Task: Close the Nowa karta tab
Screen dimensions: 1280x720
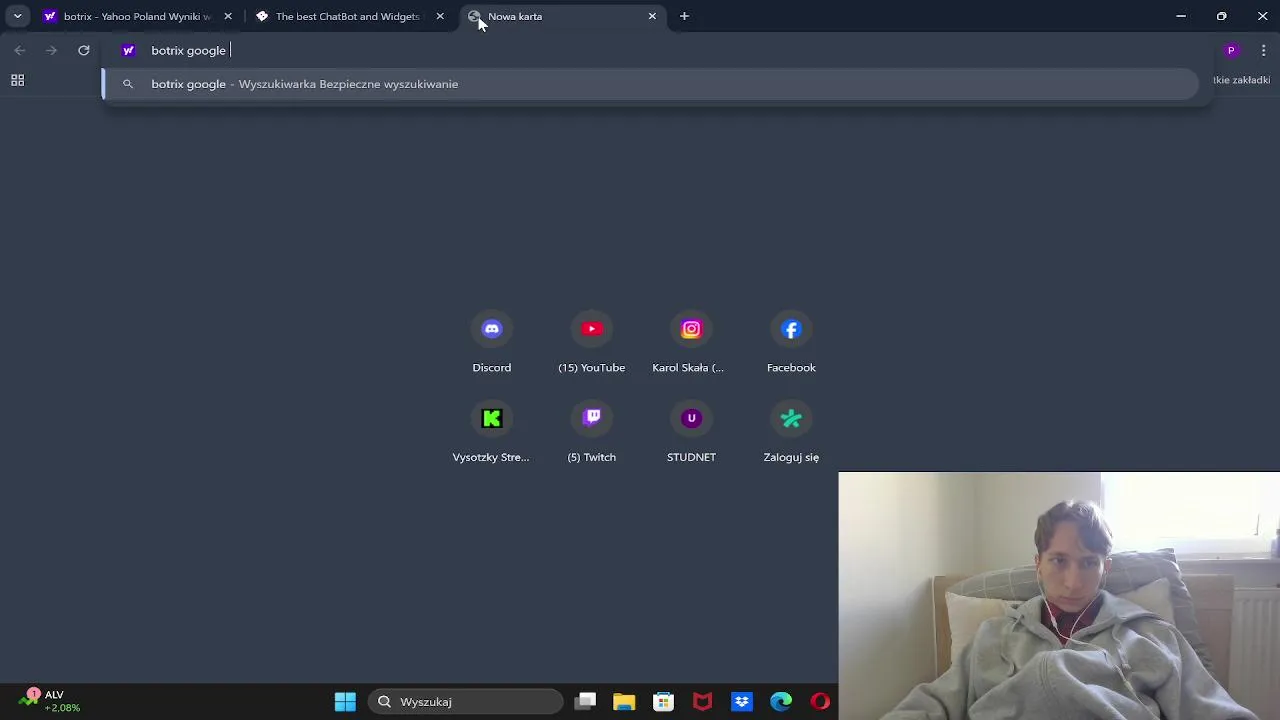Action: 652,16
